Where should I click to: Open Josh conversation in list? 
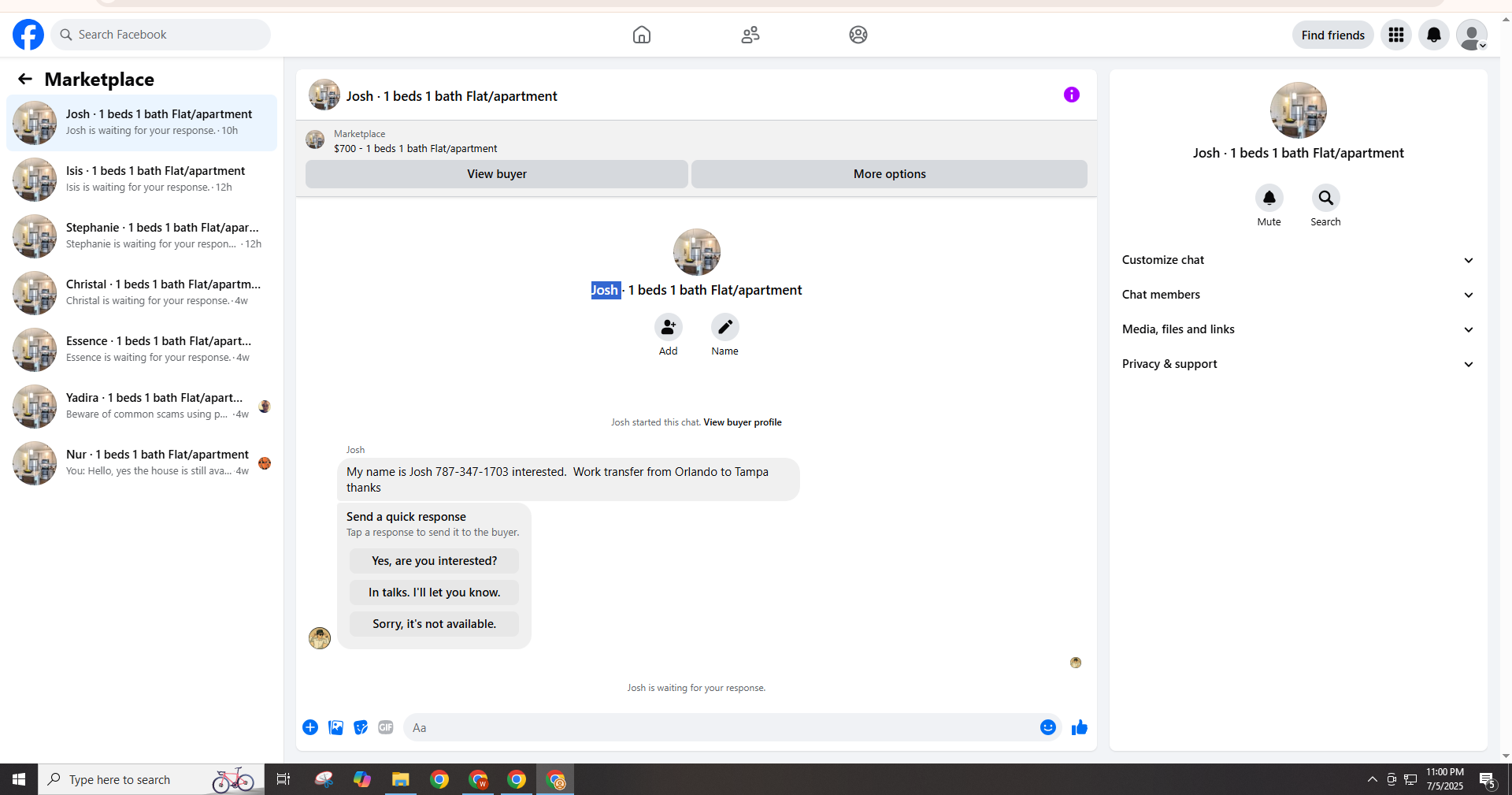click(x=142, y=123)
